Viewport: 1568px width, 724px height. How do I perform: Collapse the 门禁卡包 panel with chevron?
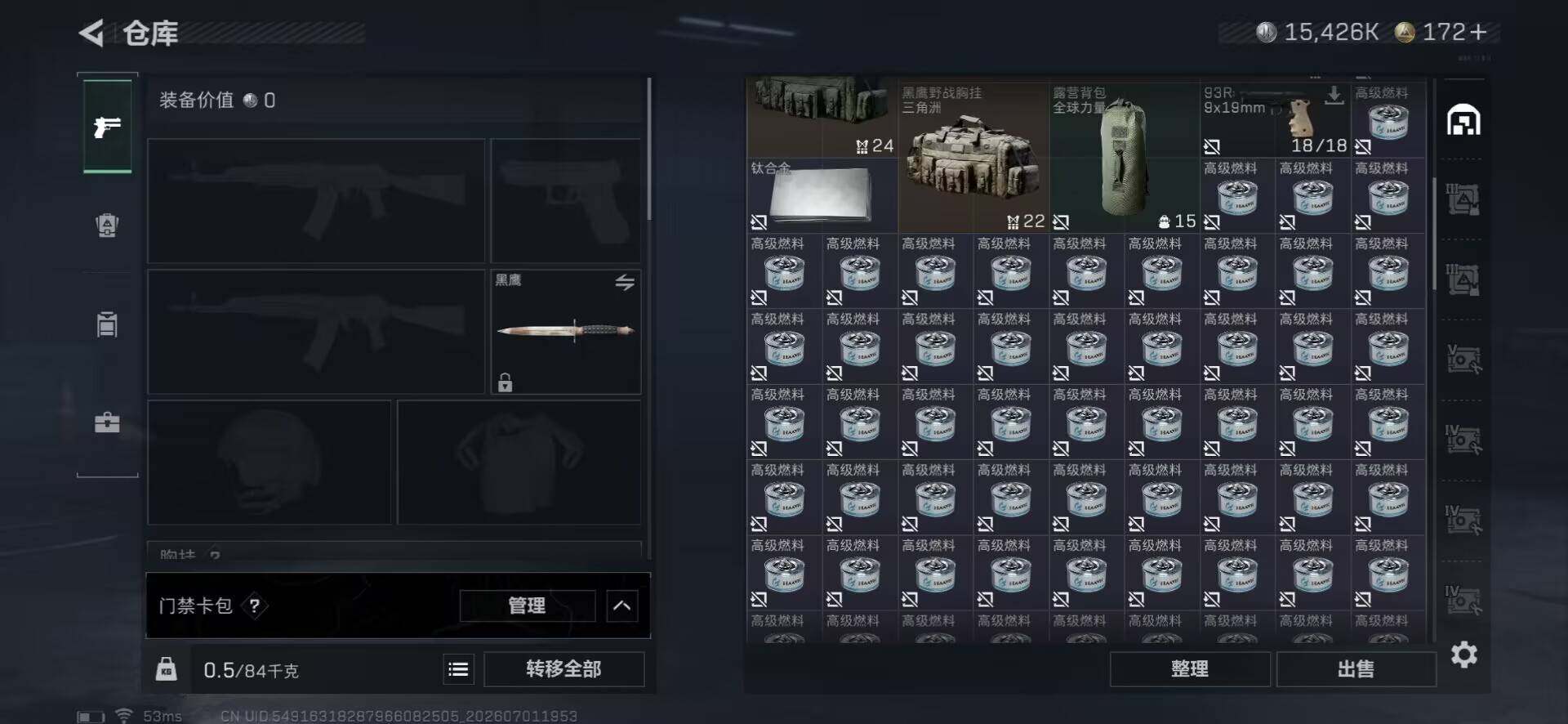point(622,606)
